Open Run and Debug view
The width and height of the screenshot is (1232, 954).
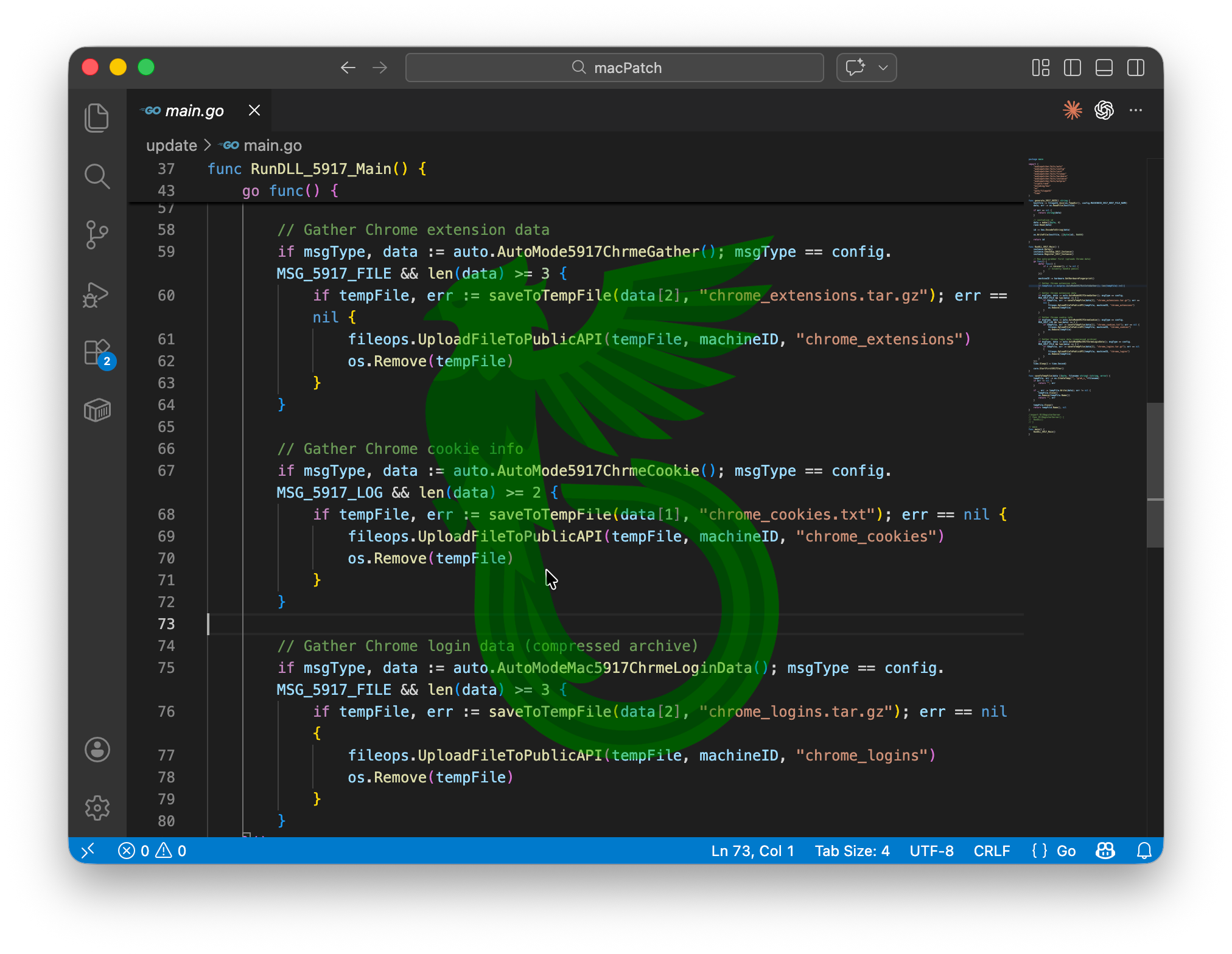[x=97, y=294]
